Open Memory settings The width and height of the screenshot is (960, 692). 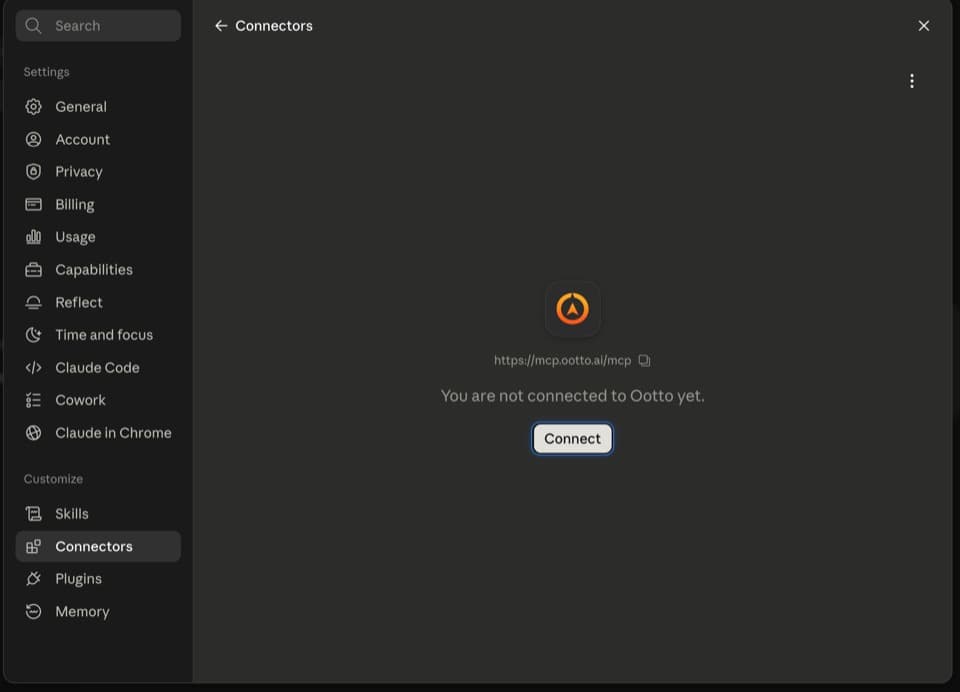pyautogui.click(x=98, y=611)
